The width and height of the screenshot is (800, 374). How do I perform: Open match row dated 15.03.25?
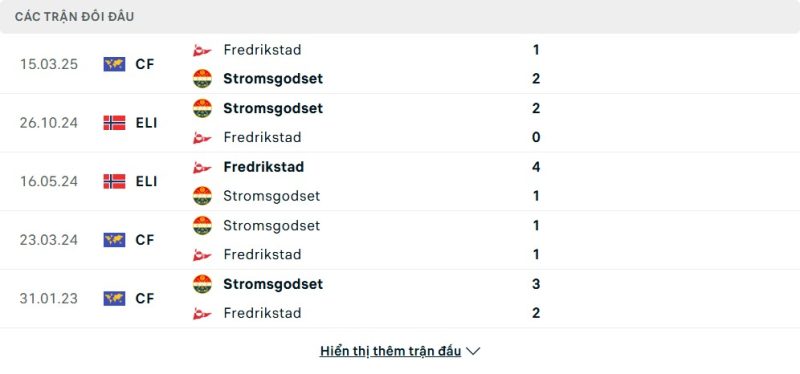[400, 64]
